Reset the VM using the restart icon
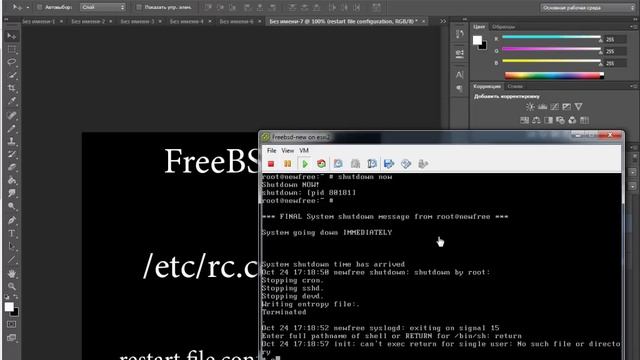This screenshot has height=360, width=640. click(x=321, y=164)
